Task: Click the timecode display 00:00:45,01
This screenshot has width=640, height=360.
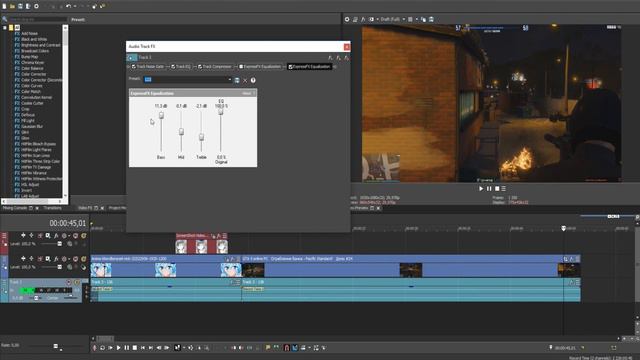Action: [68, 223]
